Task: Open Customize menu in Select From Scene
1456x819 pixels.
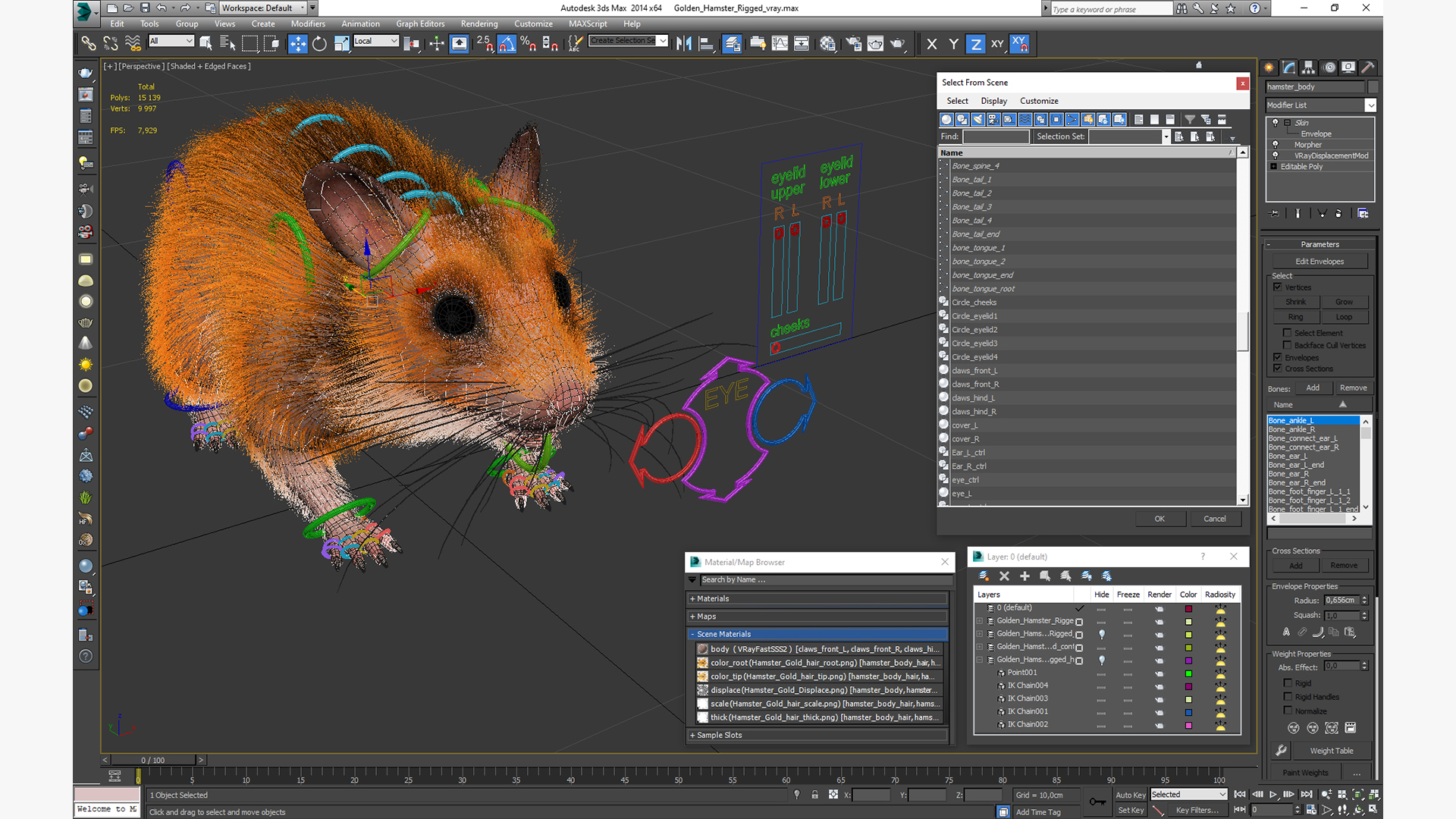Action: point(1039,101)
